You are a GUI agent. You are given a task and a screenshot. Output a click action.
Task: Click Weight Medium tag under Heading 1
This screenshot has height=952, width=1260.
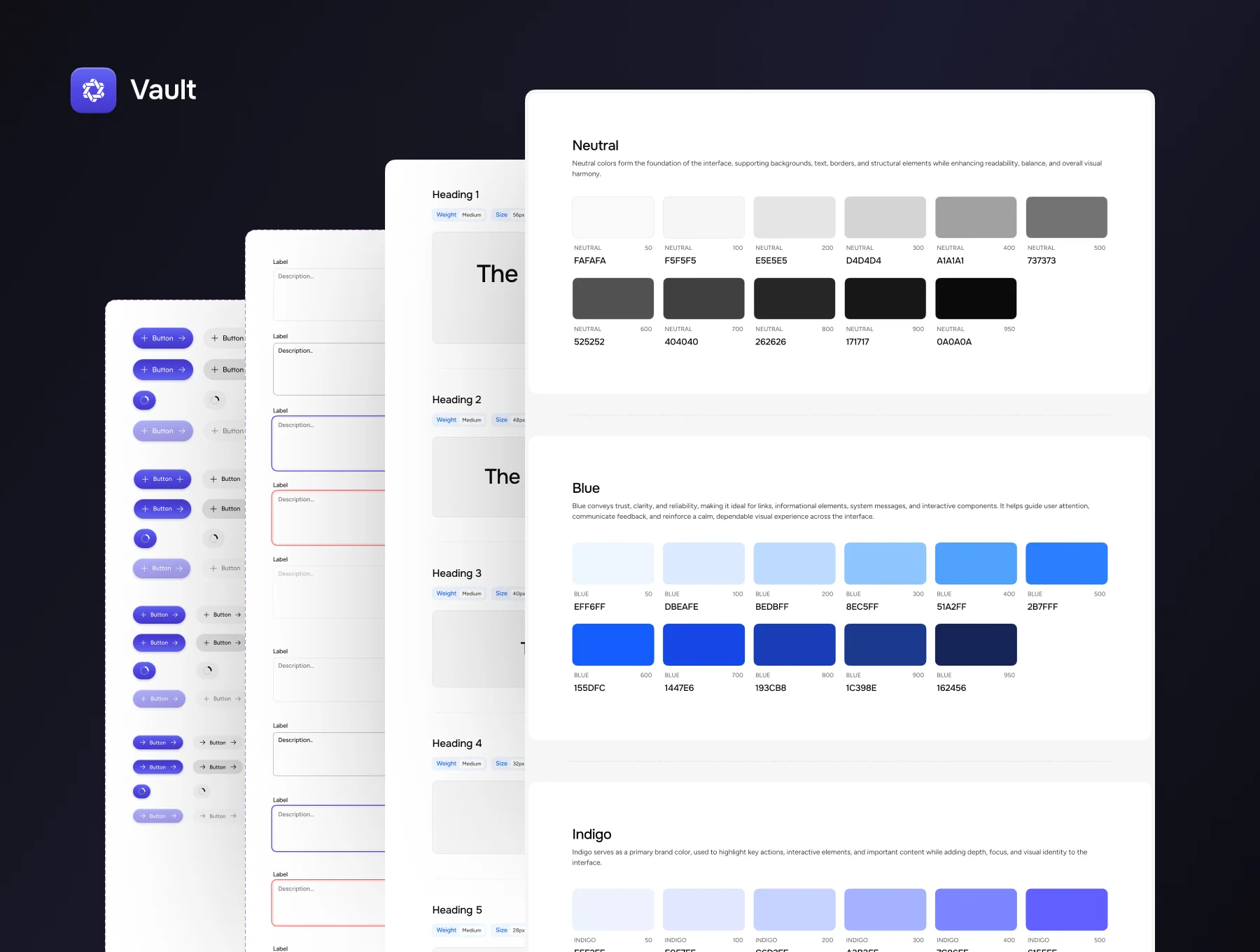click(x=458, y=215)
